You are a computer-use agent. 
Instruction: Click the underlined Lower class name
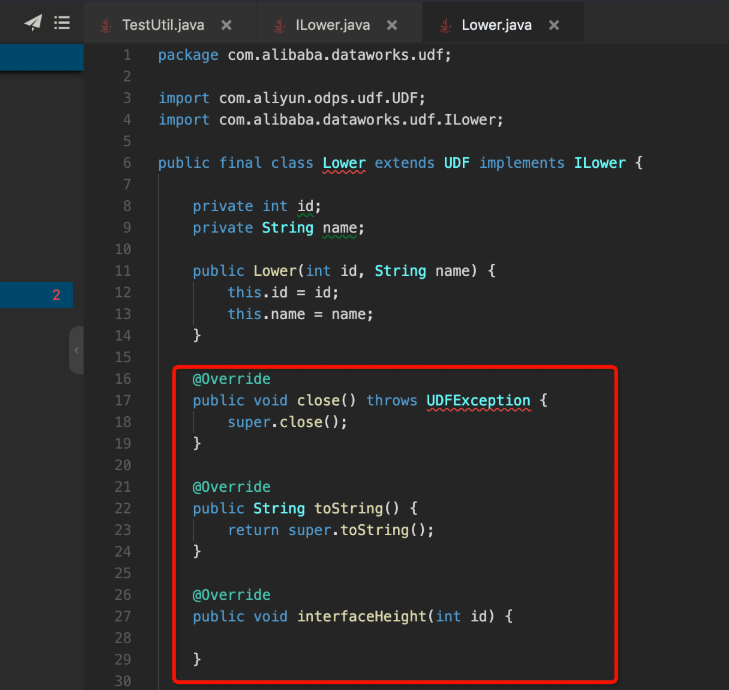[x=344, y=163]
